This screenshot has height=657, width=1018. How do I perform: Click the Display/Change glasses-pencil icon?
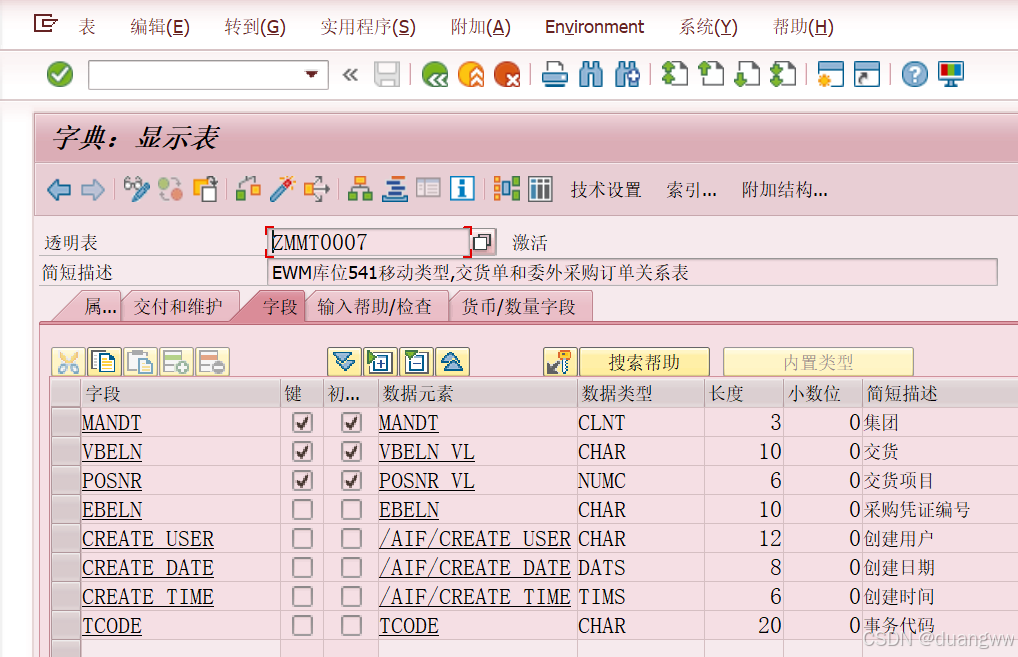pyautogui.click(x=136, y=189)
